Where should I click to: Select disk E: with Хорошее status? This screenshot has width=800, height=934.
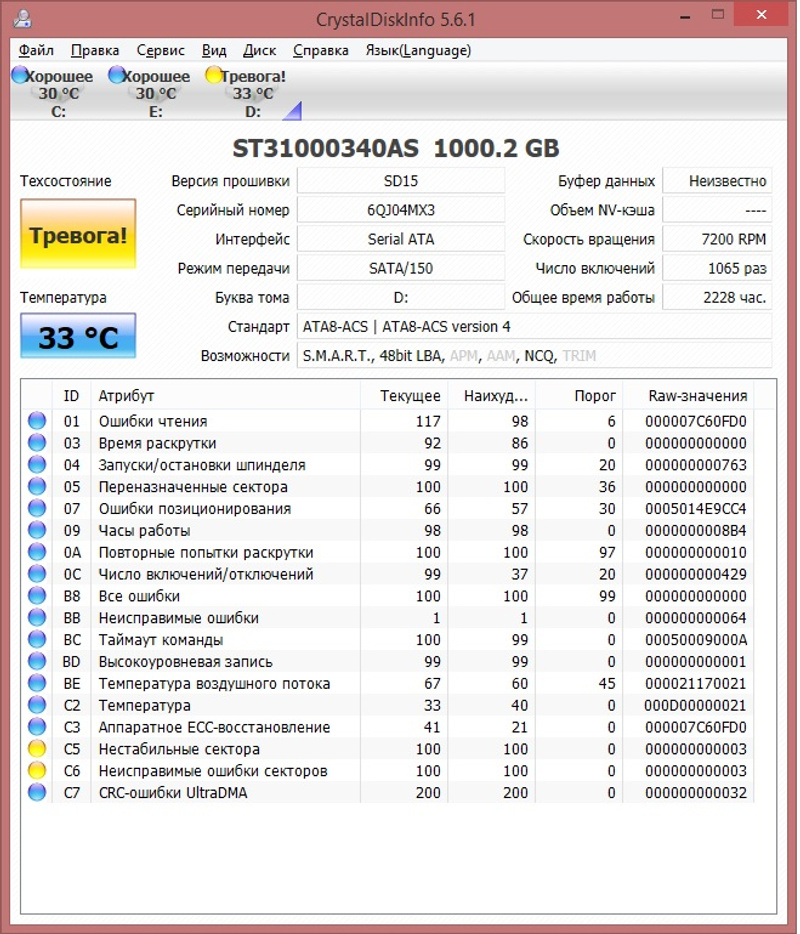(x=150, y=93)
